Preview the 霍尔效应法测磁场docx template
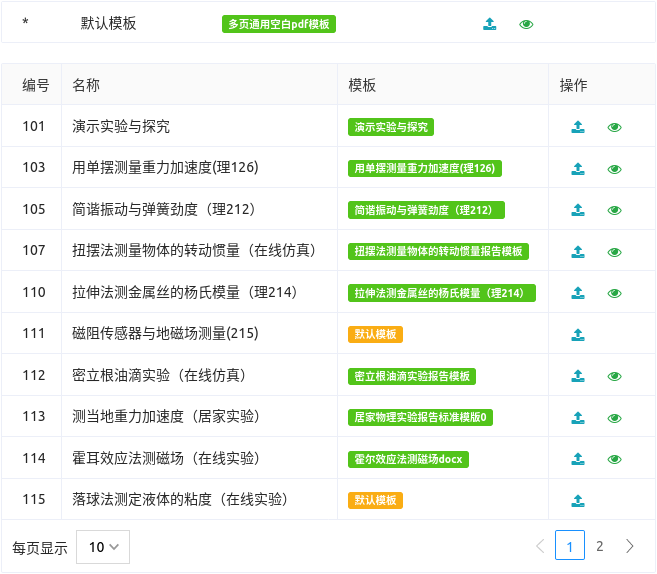This screenshot has width=657, height=574. tap(615, 459)
